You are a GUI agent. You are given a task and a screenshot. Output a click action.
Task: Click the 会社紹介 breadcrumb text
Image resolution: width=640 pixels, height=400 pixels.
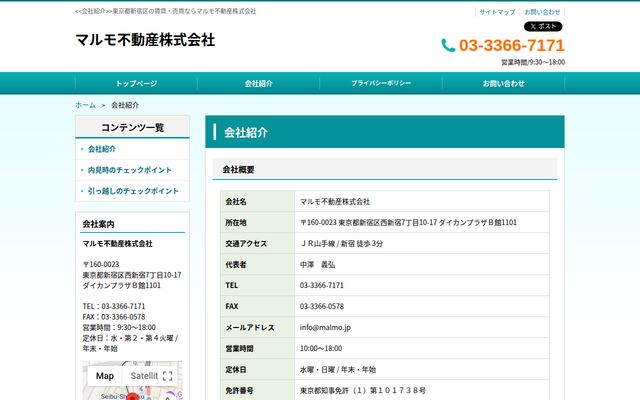coord(125,105)
